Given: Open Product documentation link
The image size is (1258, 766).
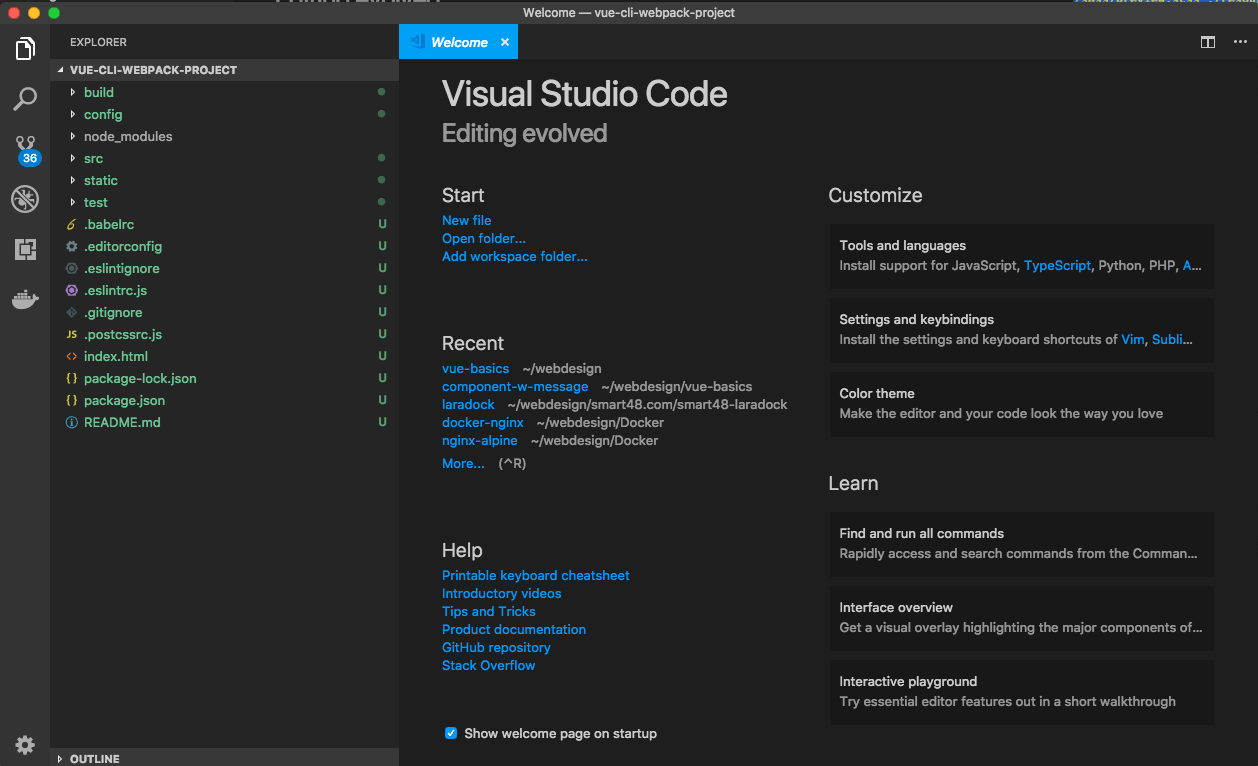Looking at the screenshot, I should [x=514, y=629].
